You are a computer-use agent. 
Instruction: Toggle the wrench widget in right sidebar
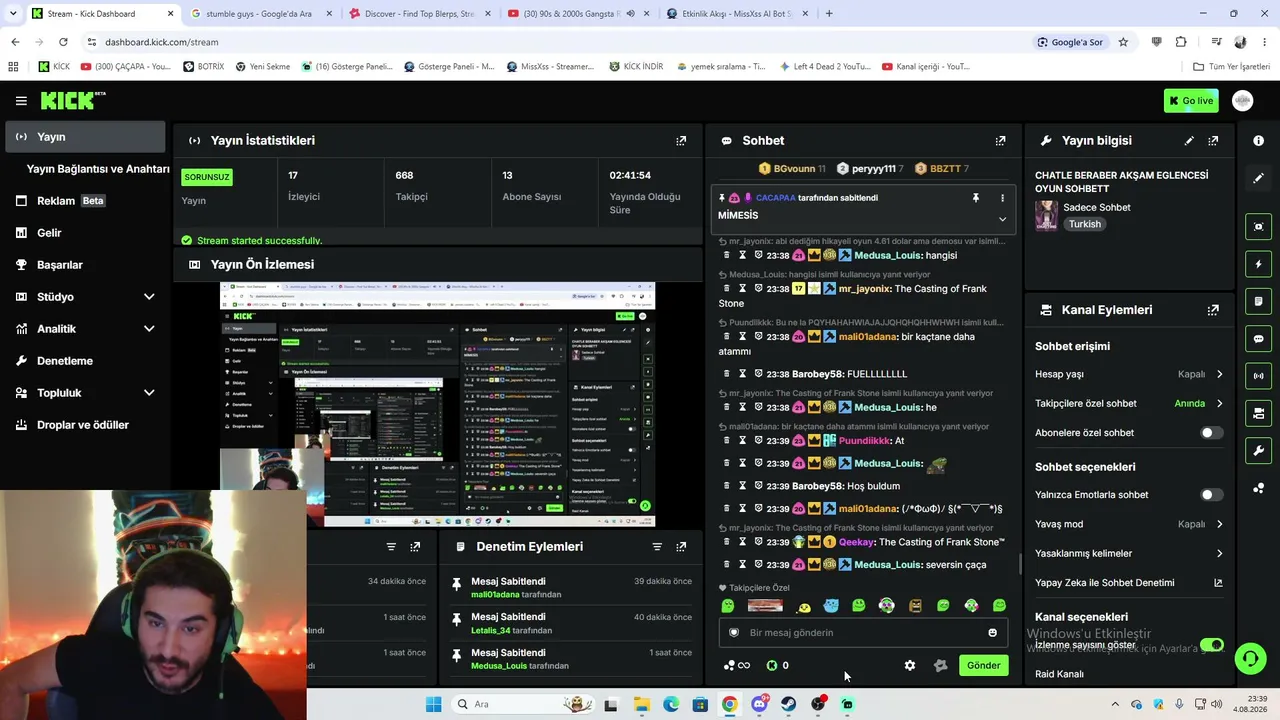[x=1258, y=451]
